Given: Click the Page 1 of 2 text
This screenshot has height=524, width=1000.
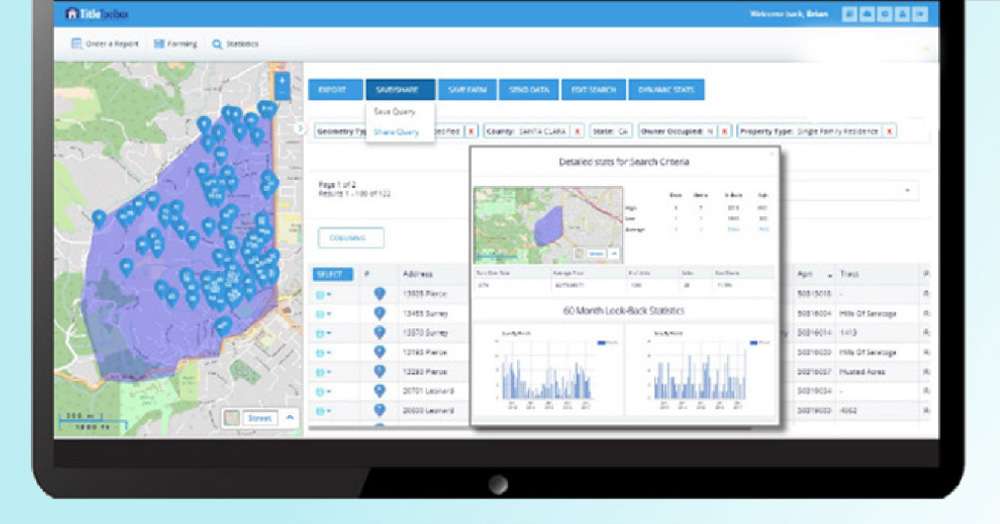Looking at the screenshot, I should point(337,184).
